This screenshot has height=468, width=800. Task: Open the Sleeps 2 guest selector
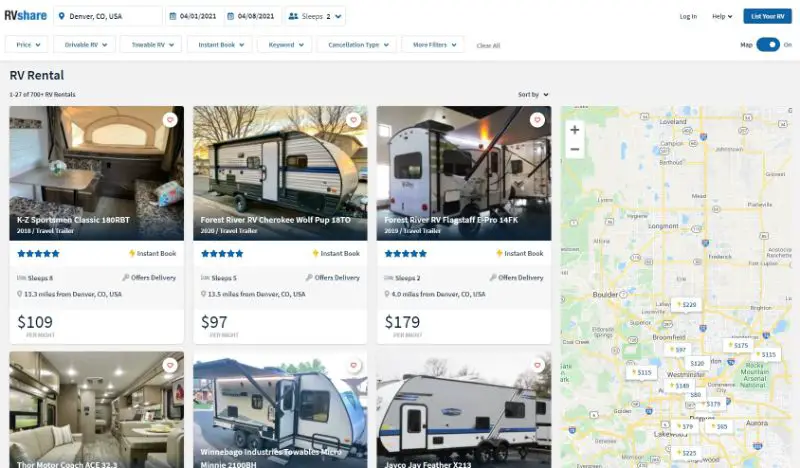click(x=315, y=16)
